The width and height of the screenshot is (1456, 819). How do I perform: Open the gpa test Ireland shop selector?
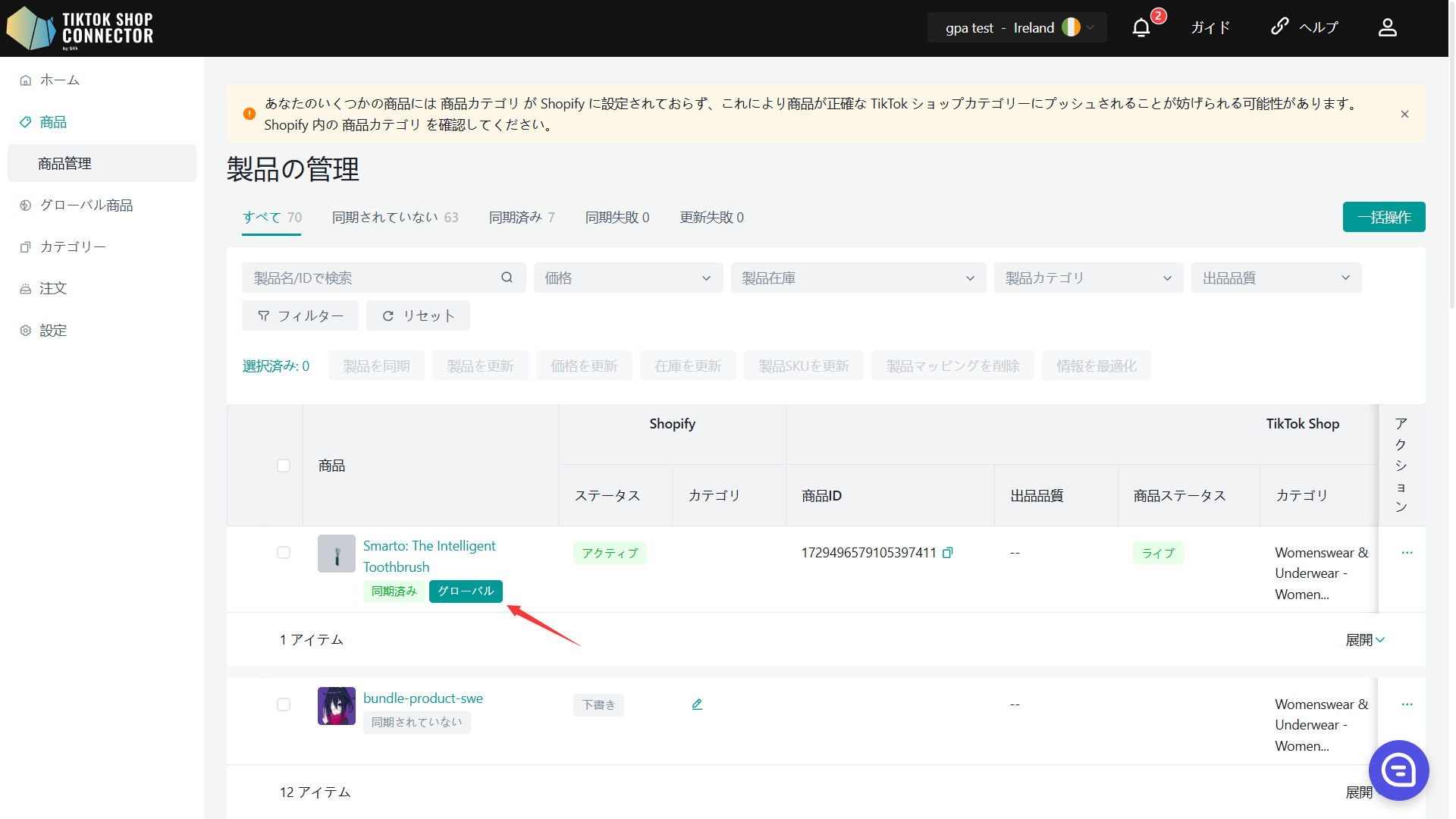pyautogui.click(x=1017, y=27)
